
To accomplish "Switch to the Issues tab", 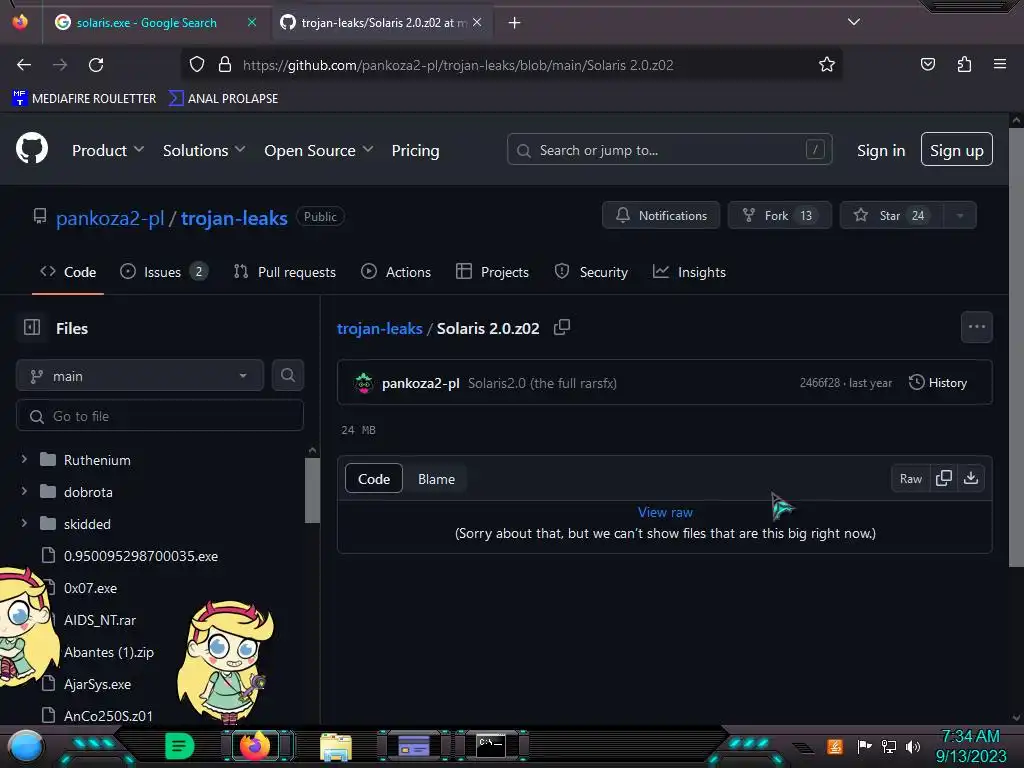I will pyautogui.click(x=164, y=272).
